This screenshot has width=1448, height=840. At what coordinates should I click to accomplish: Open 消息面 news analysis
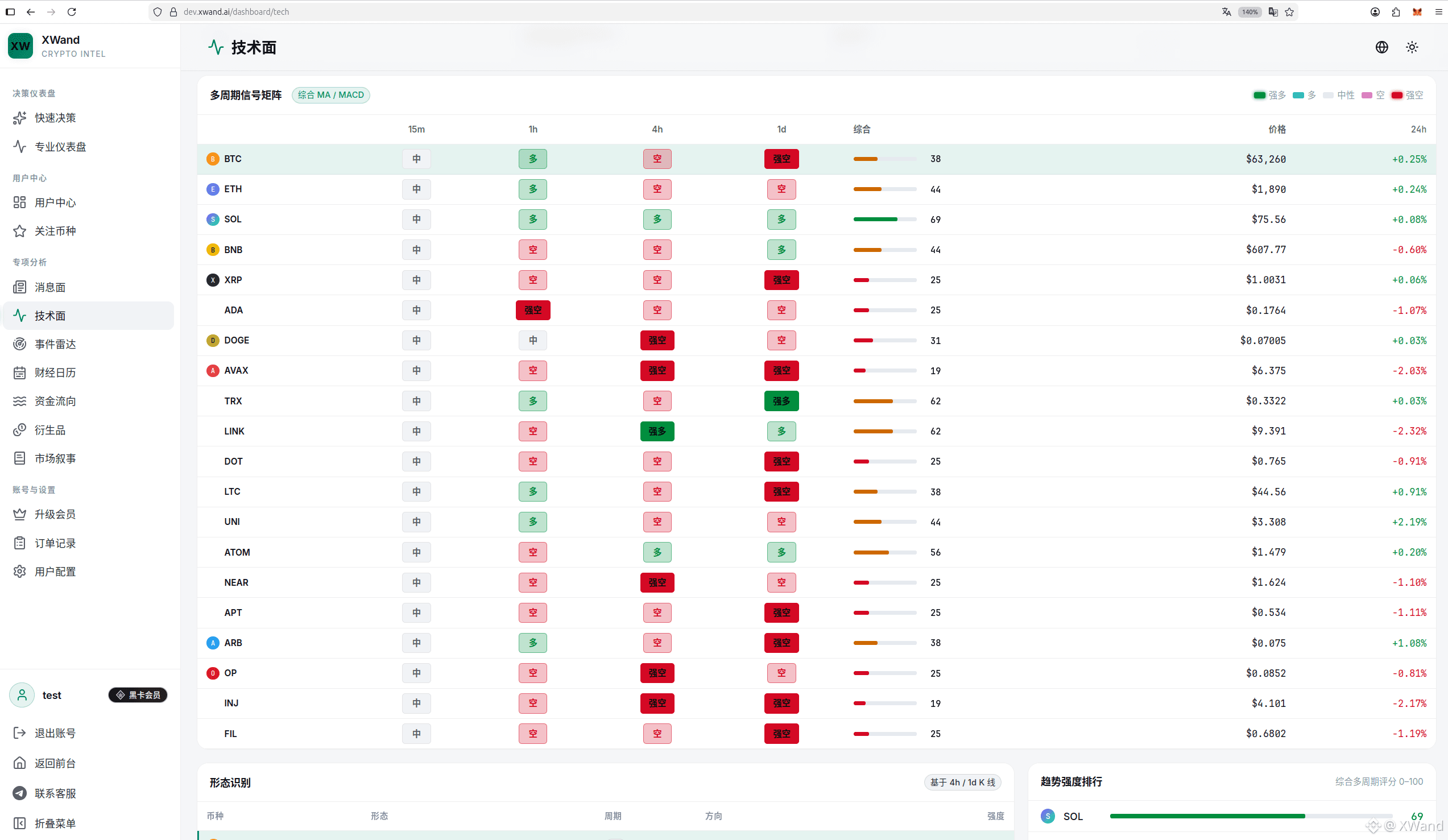[88, 287]
